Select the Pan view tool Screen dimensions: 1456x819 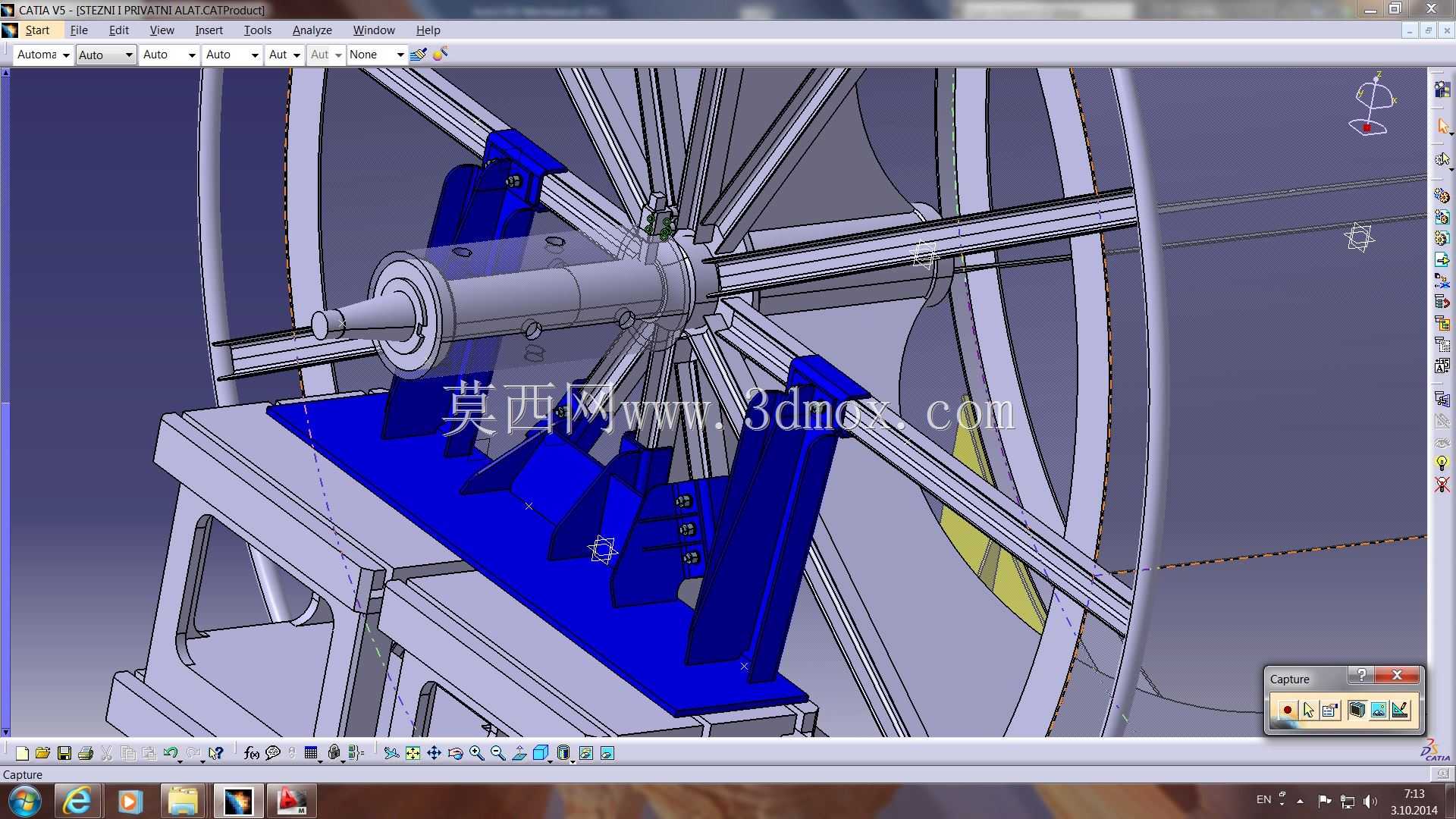coord(435,753)
